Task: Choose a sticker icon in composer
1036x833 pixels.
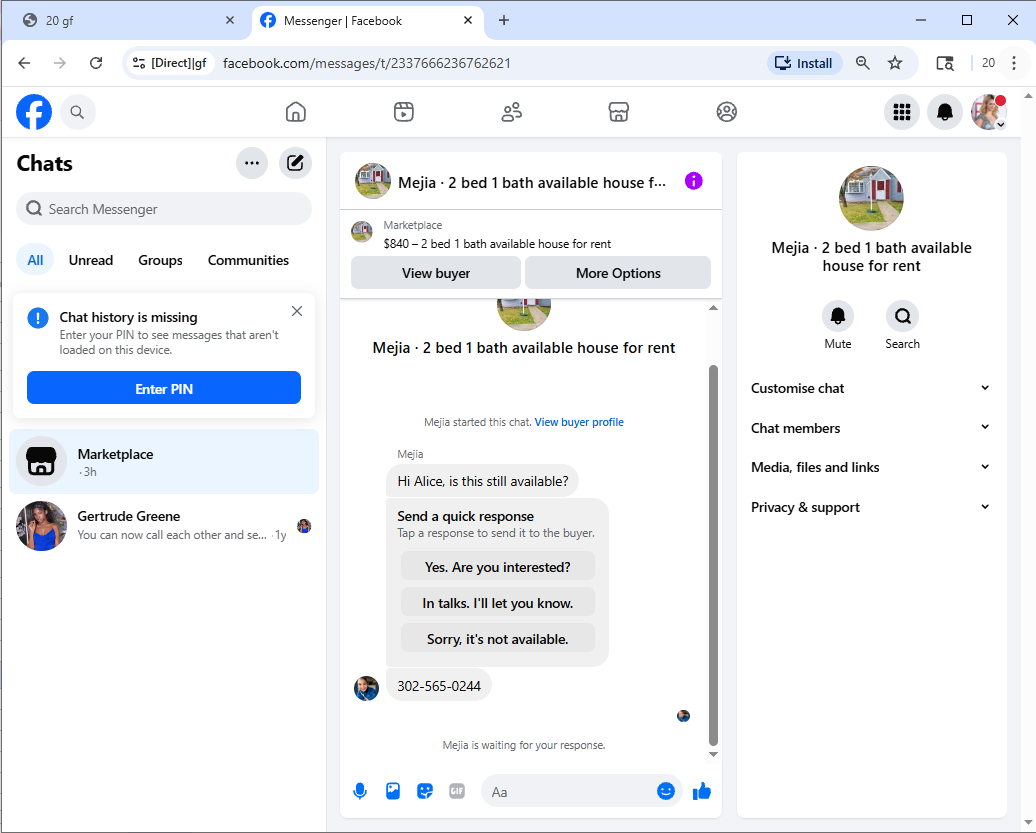Action: 425,791
